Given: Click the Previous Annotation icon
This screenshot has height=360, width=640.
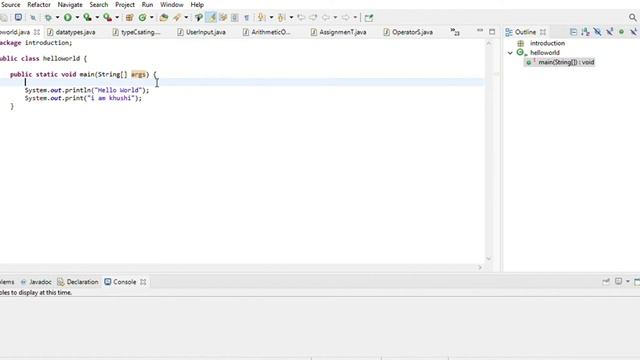Looking at the screenshot, I should tap(282, 18).
